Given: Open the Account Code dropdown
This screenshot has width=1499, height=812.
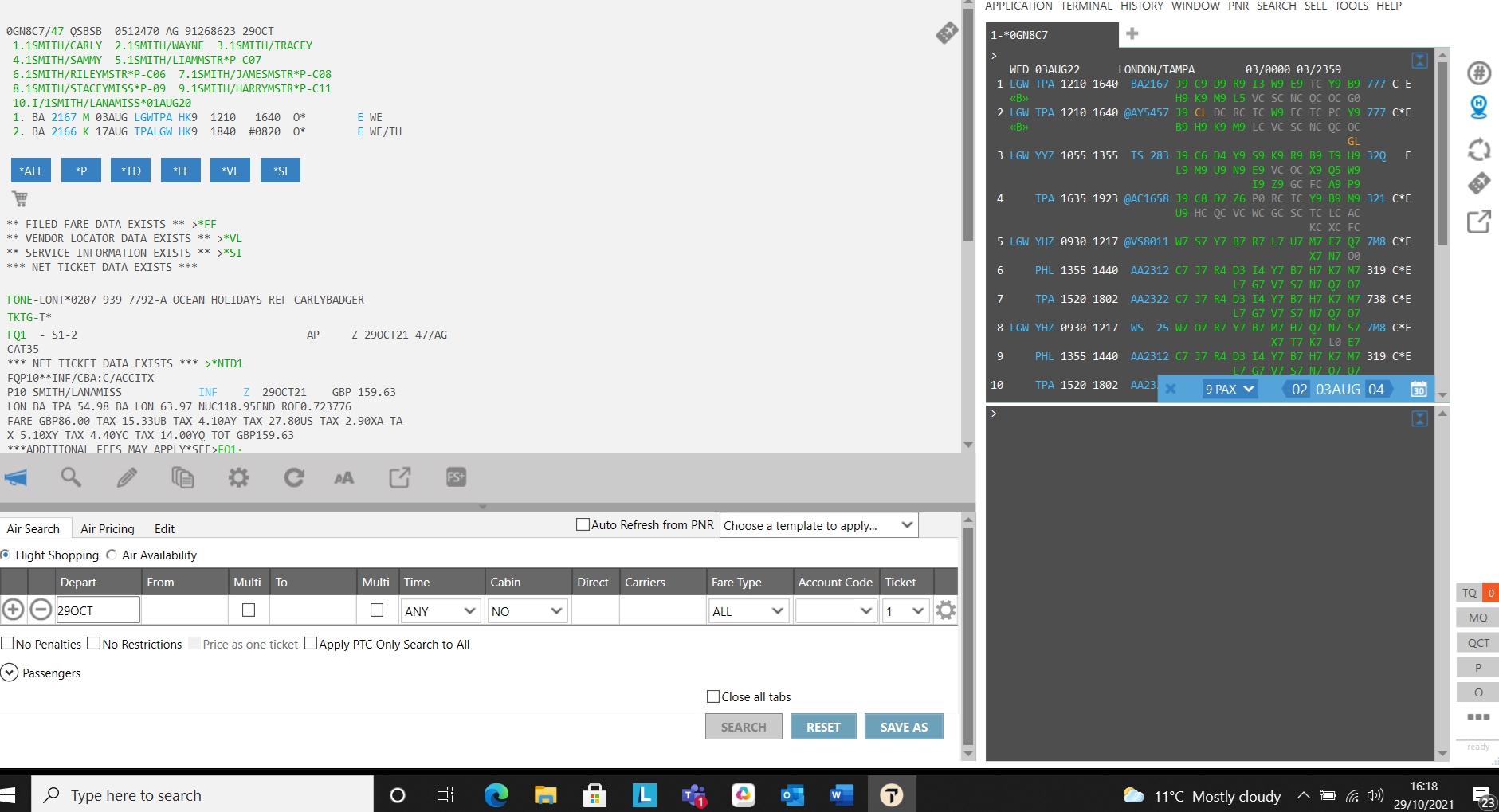Looking at the screenshot, I should (836, 611).
